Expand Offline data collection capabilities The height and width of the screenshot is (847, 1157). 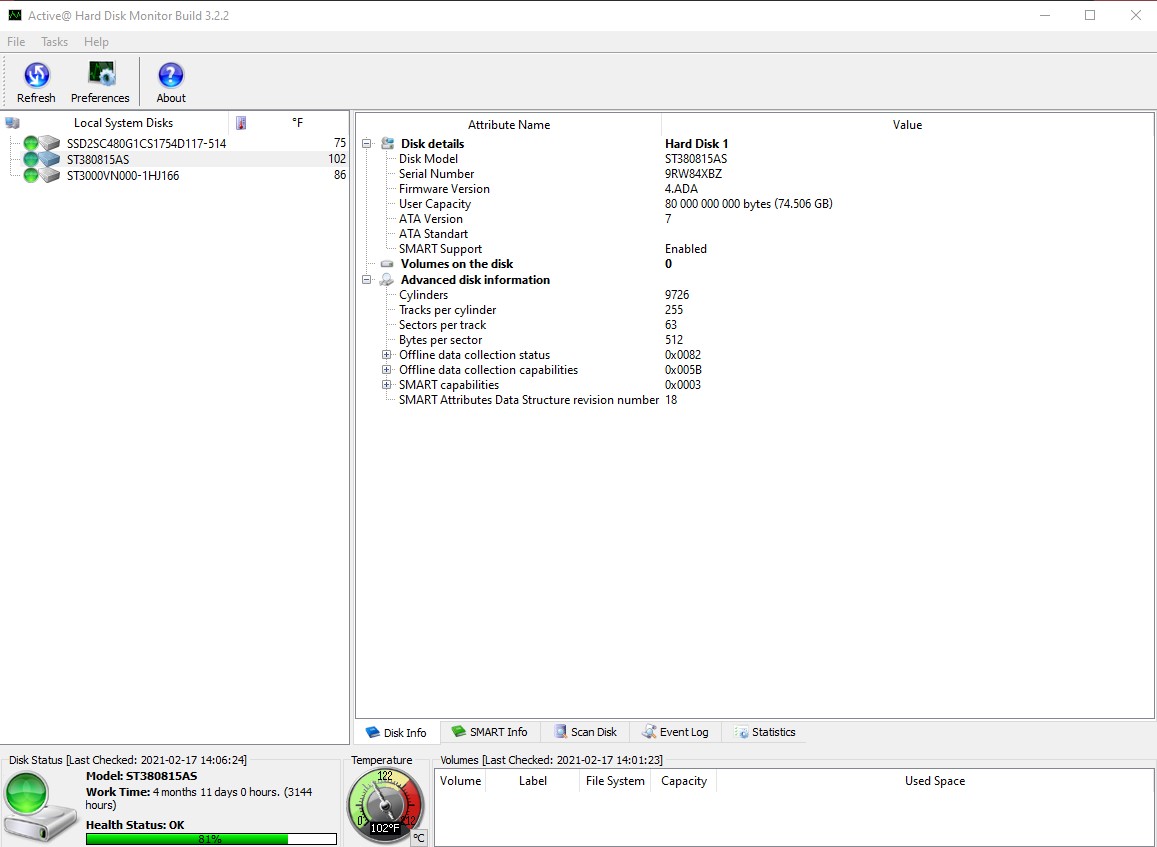386,370
